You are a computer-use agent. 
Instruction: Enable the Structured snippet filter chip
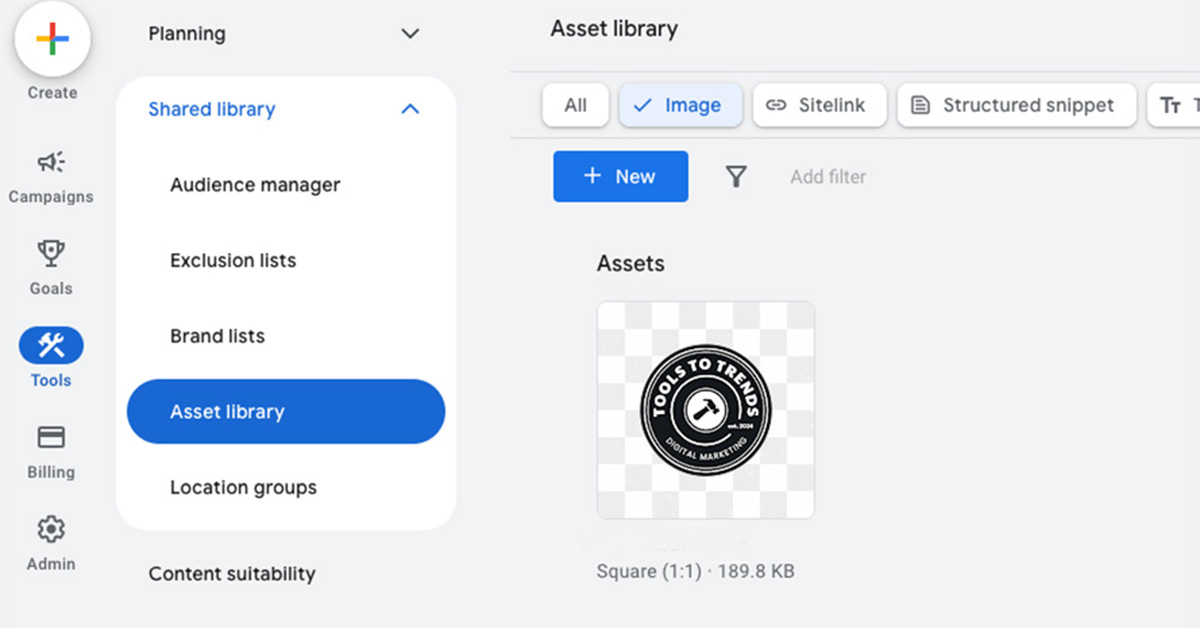(1017, 105)
